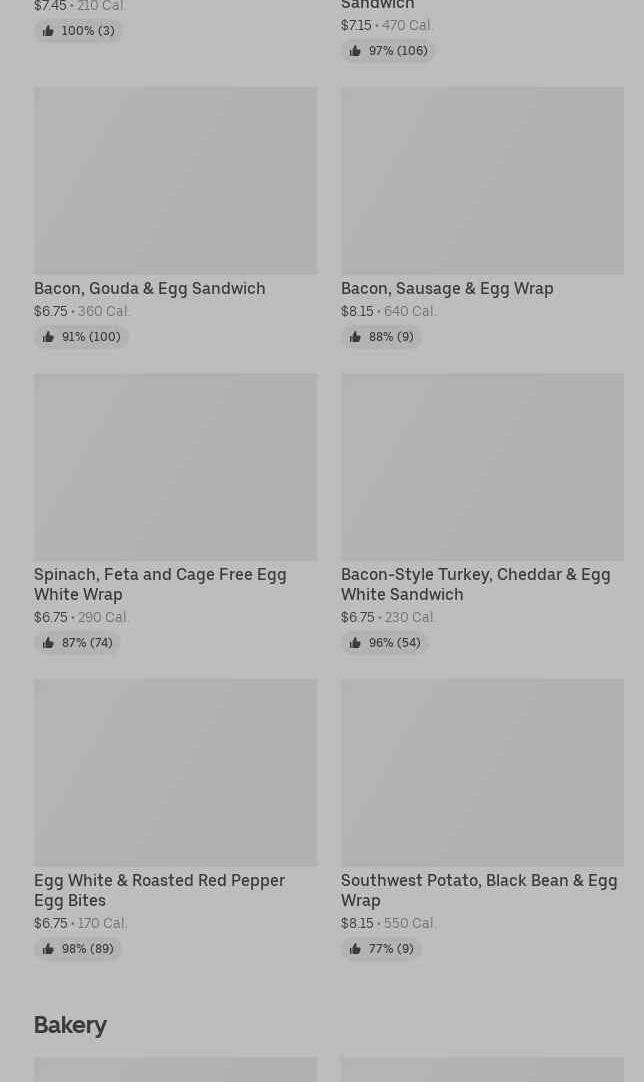This screenshot has height=1082, width=644.
Task: Open the Egg White & Roasted Red Pepper Egg Bites image
Action: click(175, 773)
